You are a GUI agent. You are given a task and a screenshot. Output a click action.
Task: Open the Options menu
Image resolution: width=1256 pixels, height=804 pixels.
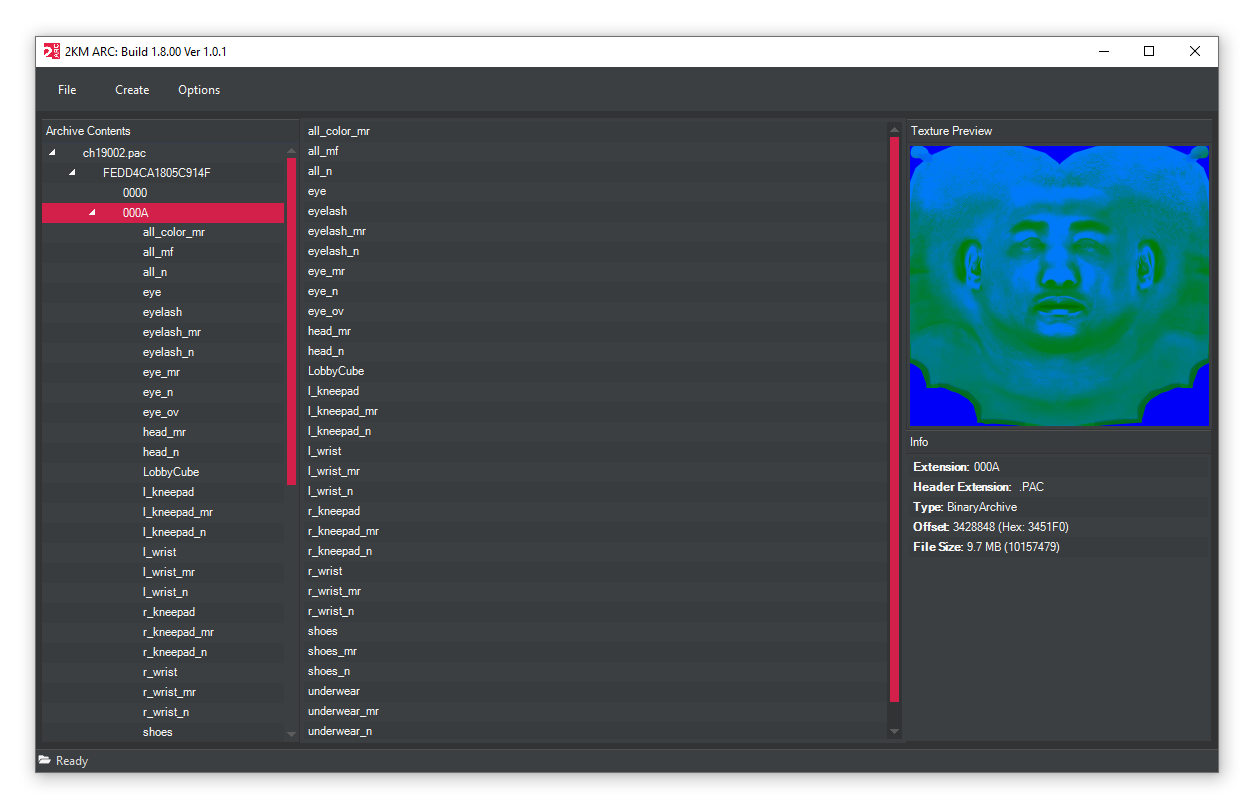point(198,90)
